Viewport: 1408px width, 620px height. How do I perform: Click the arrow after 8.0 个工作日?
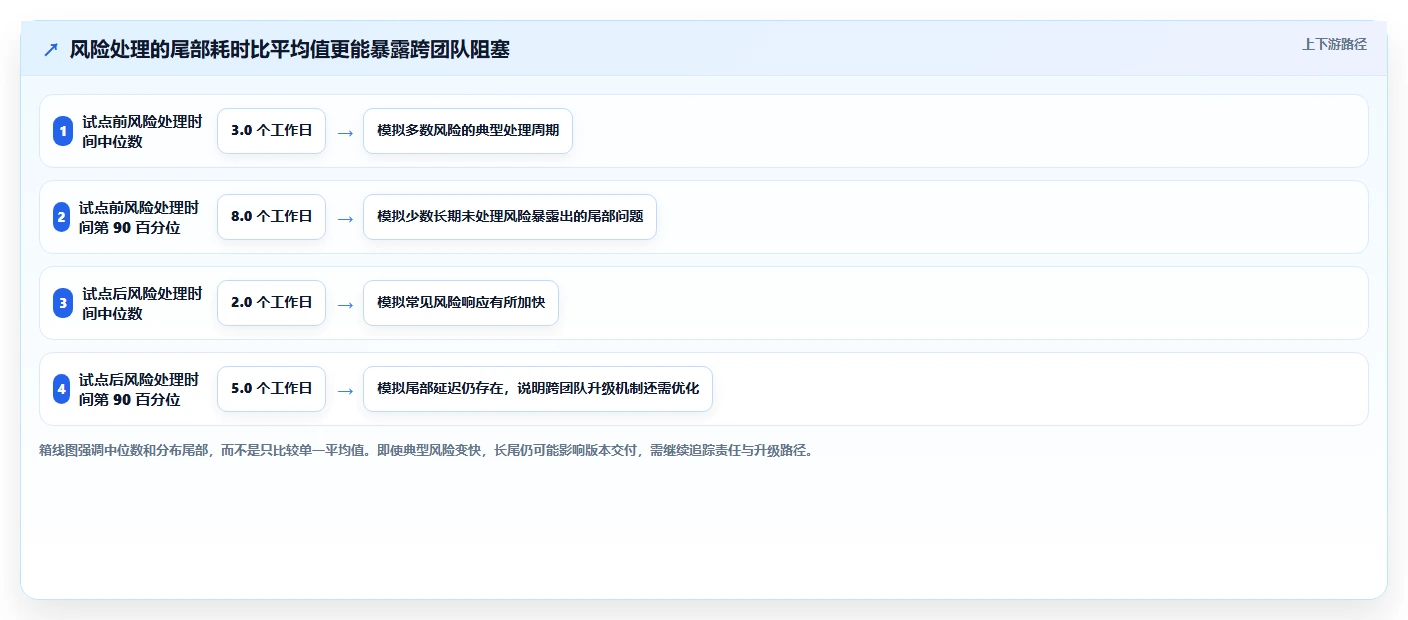coord(345,218)
